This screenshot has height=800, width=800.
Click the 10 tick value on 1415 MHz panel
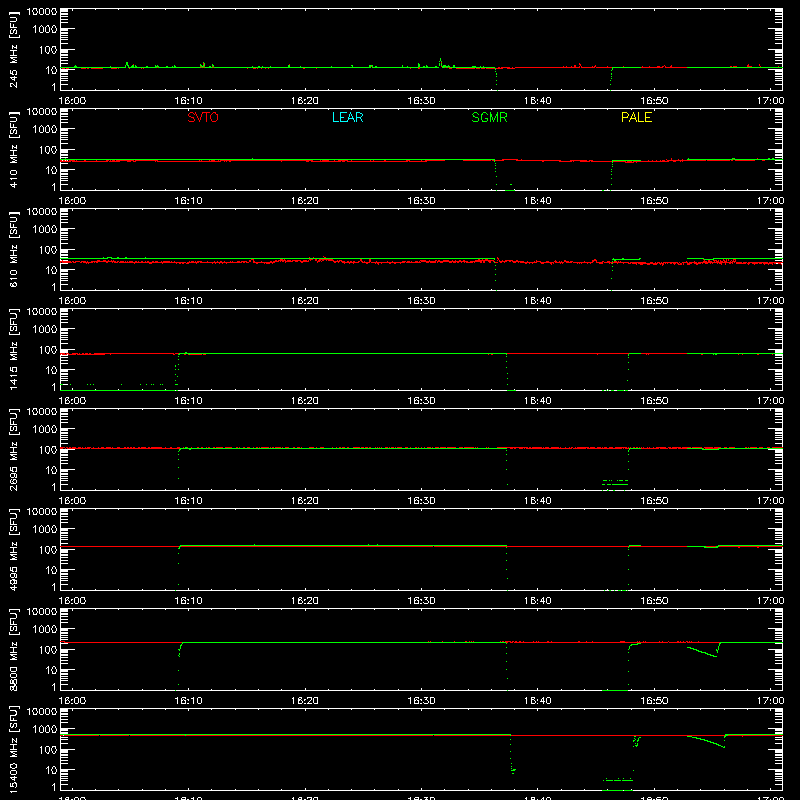[x=51, y=370]
